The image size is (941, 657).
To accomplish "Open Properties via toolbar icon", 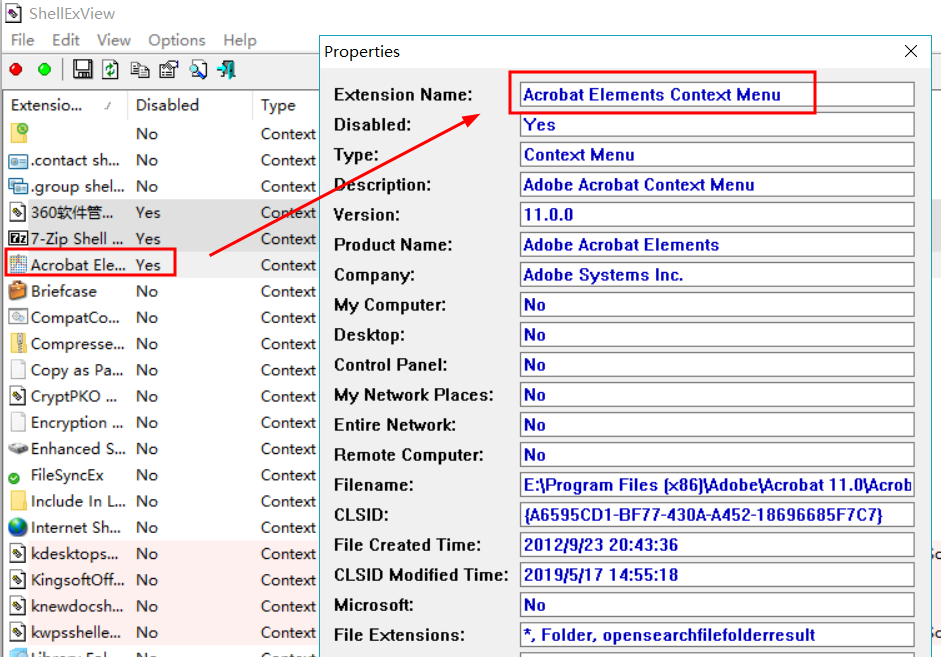I will pos(169,70).
